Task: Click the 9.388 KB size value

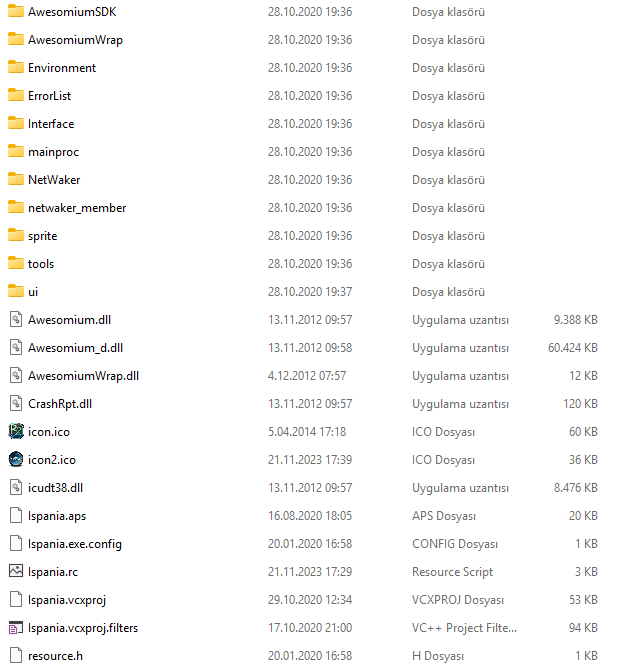Action: pos(576,320)
